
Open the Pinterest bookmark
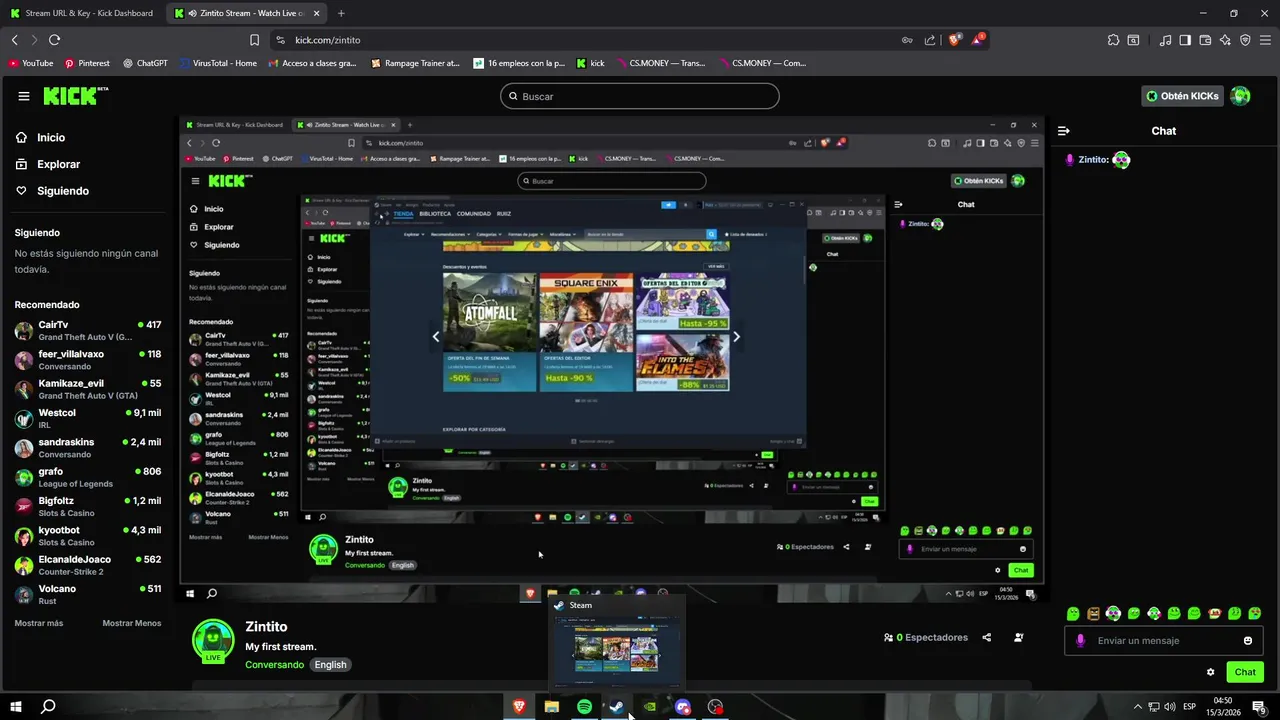(87, 63)
